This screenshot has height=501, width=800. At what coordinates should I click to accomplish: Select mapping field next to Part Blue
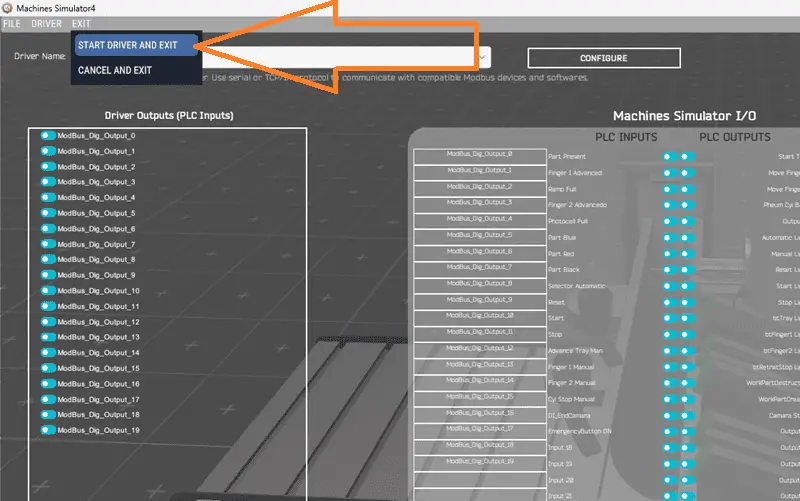(x=480, y=237)
